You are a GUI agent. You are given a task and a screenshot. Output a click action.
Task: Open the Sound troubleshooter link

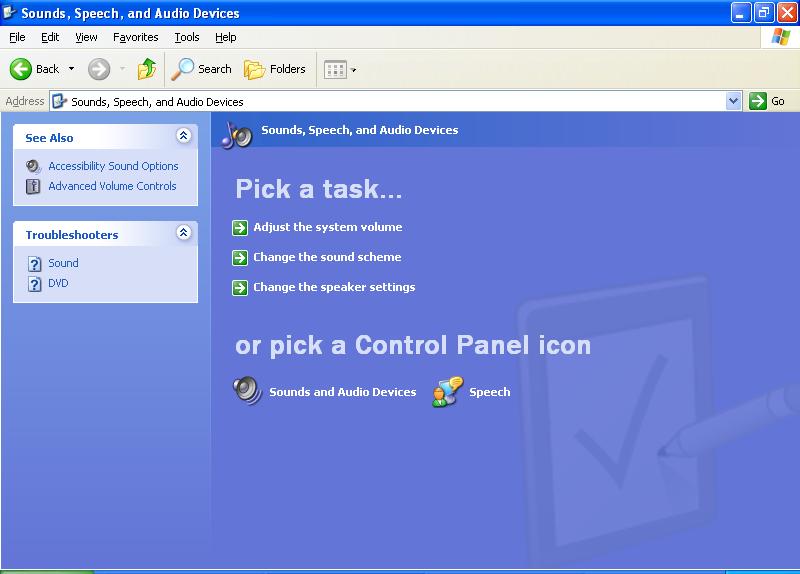(x=63, y=263)
